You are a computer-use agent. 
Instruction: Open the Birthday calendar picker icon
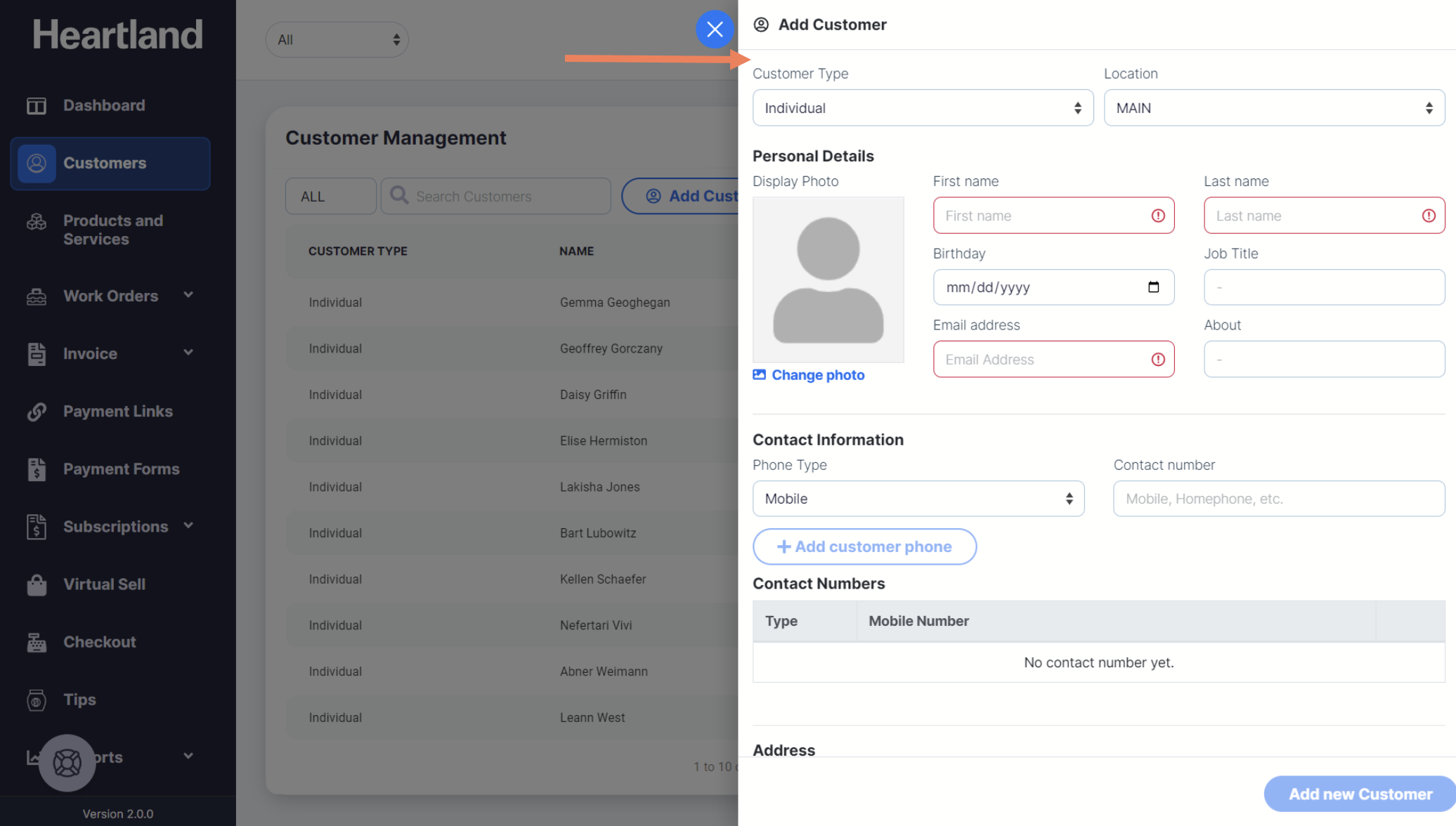[1153, 287]
